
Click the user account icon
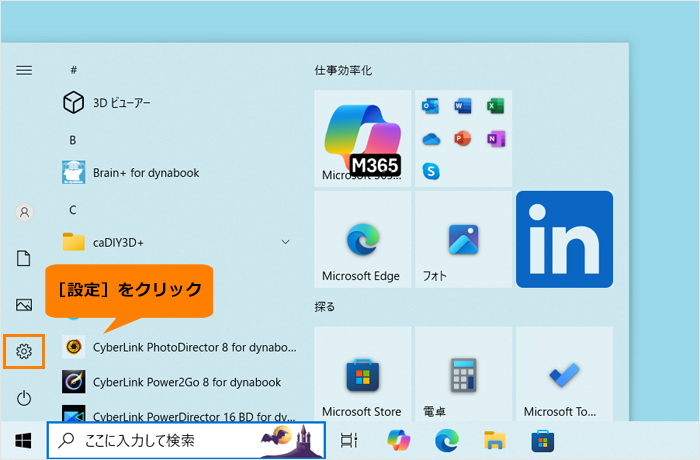click(25, 212)
